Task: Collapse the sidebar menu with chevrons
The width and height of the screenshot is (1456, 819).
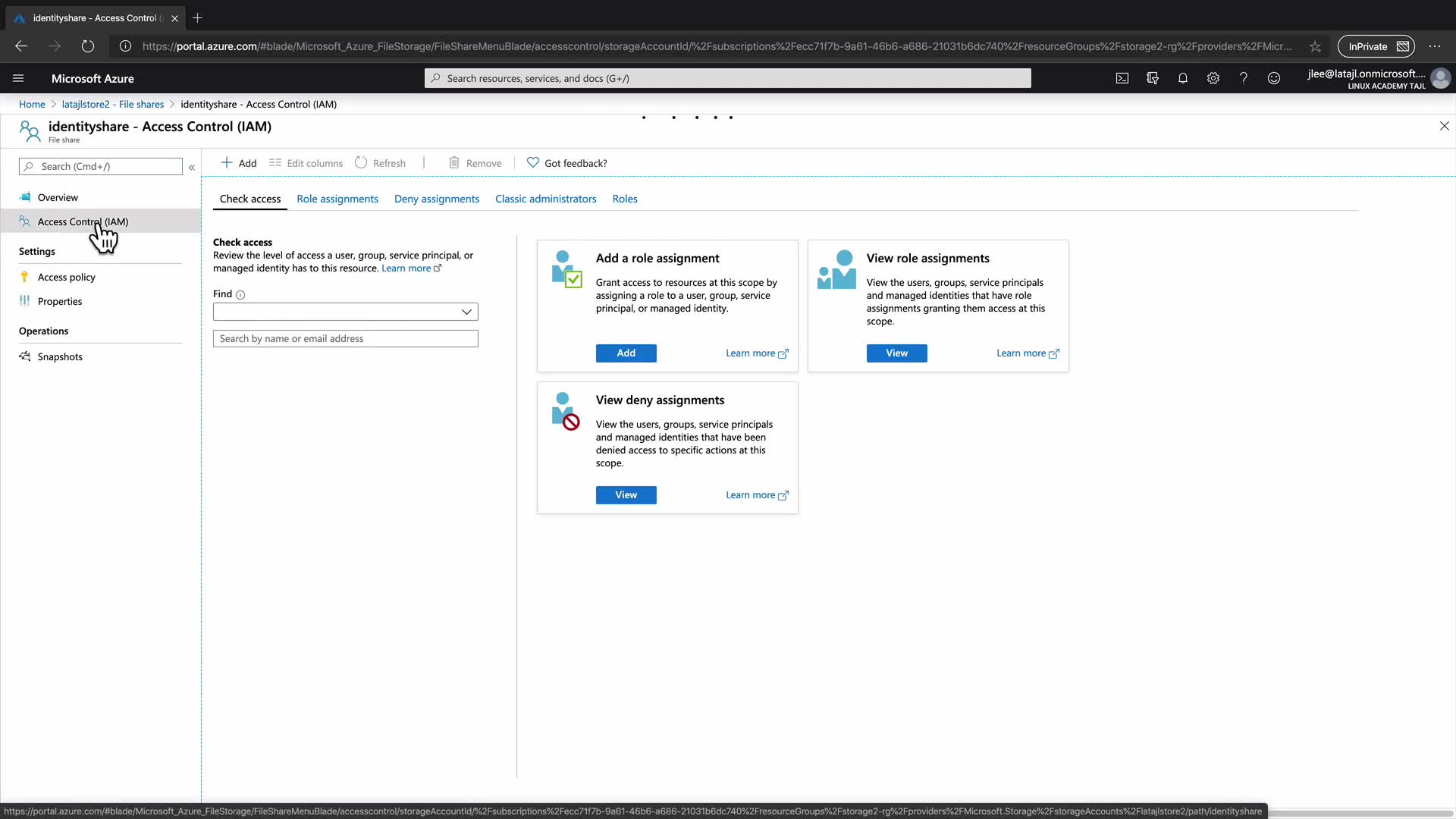Action: 192,167
